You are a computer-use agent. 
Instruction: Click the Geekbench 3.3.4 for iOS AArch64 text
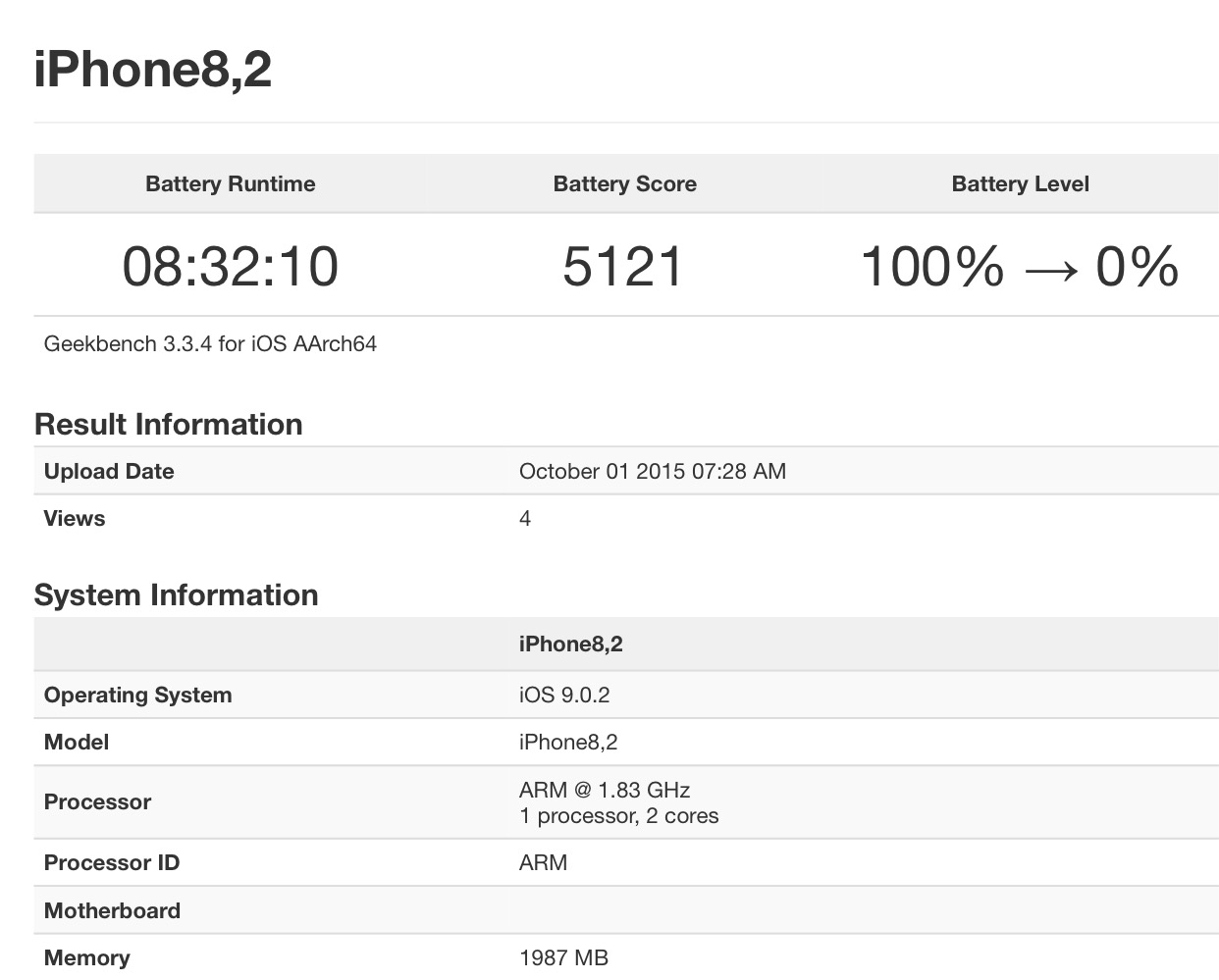click(210, 344)
